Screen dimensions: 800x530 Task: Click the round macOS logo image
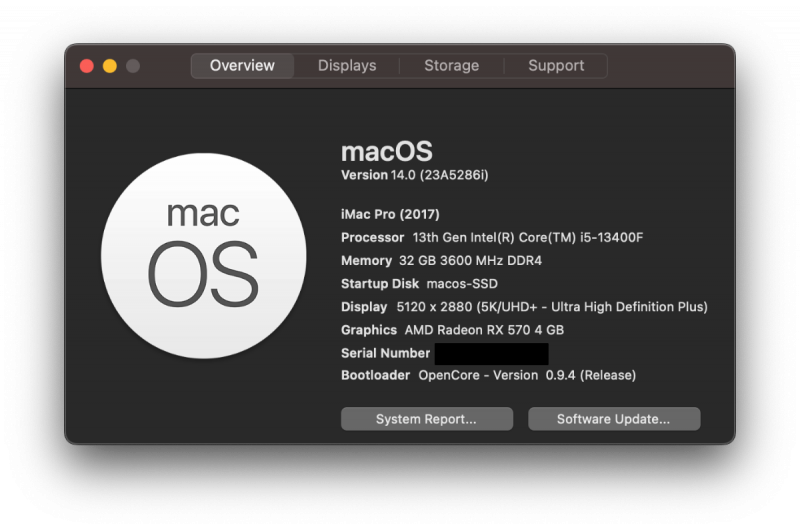pyautogui.click(x=204, y=256)
